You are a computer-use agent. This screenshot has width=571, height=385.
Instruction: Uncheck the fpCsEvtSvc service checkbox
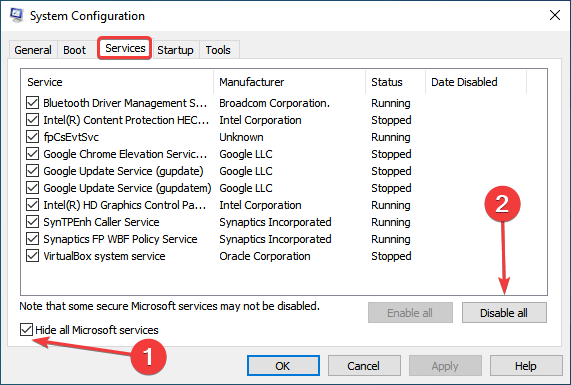pos(32,137)
